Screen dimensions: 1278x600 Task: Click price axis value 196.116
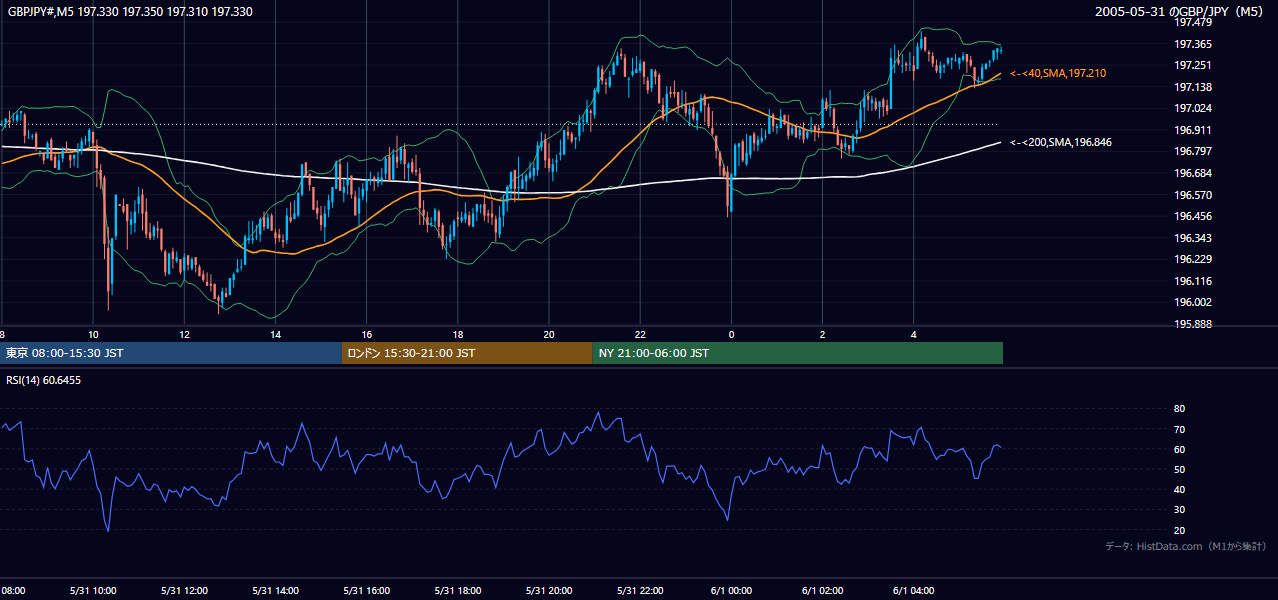[x=1192, y=281]
